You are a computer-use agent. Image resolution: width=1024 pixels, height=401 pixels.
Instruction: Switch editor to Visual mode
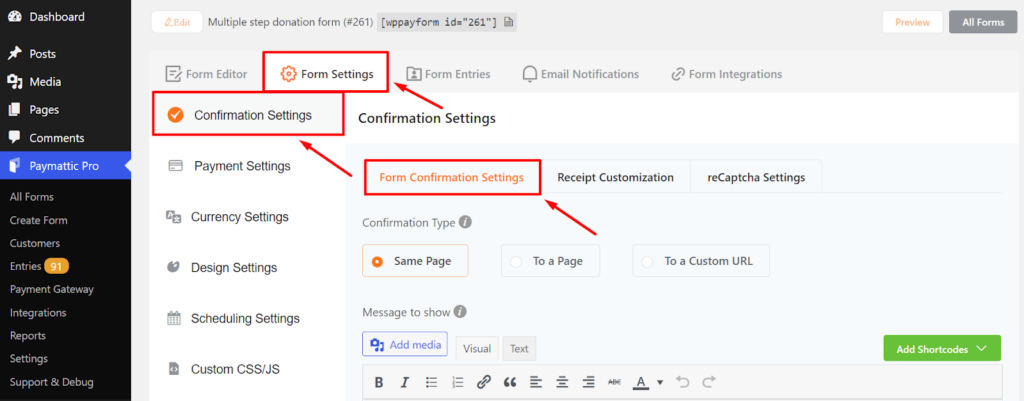point(477,349)
